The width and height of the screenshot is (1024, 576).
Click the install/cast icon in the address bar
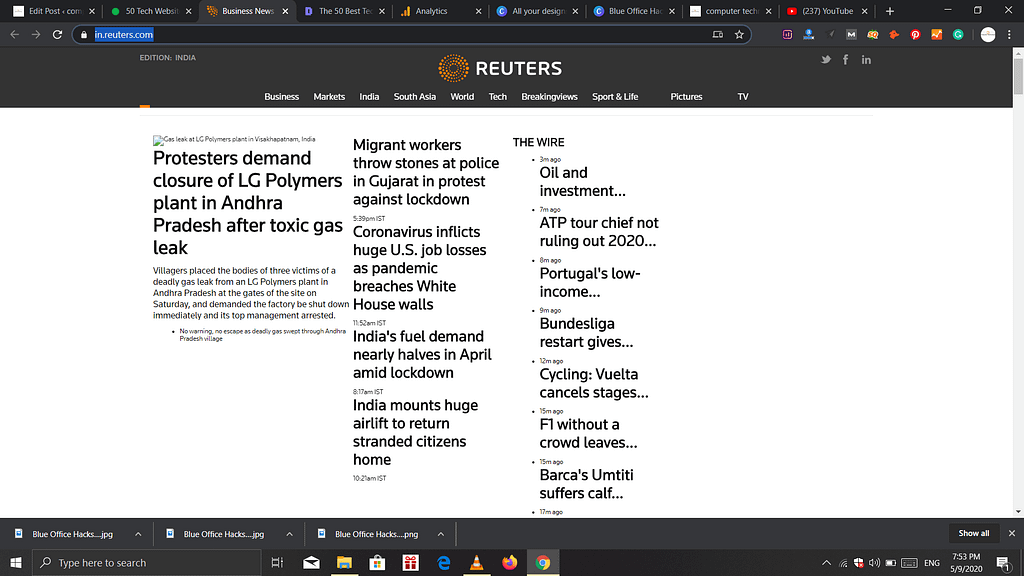718,35
